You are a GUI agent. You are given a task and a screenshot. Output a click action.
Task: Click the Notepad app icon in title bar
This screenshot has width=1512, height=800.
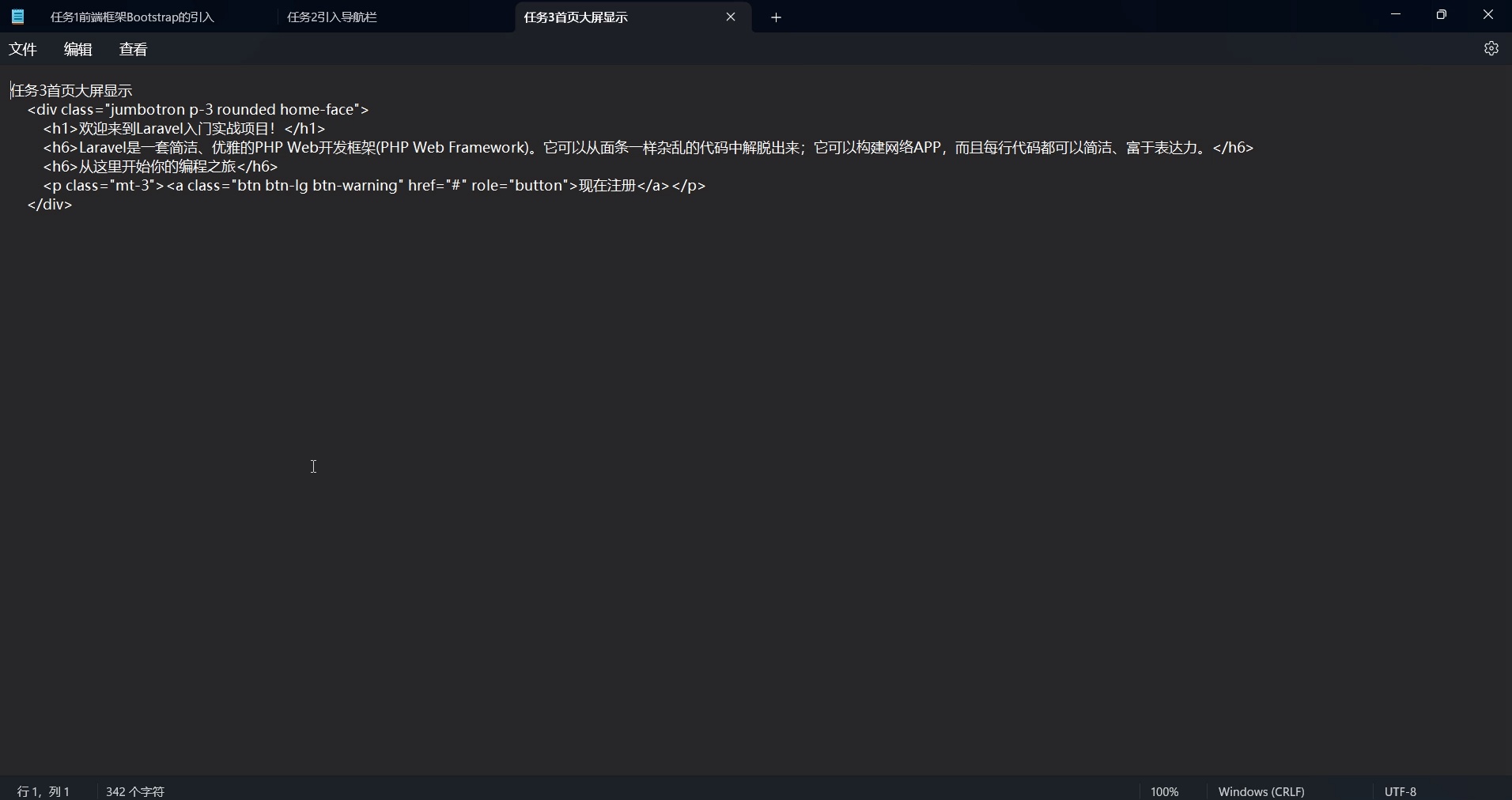[17, 16]
